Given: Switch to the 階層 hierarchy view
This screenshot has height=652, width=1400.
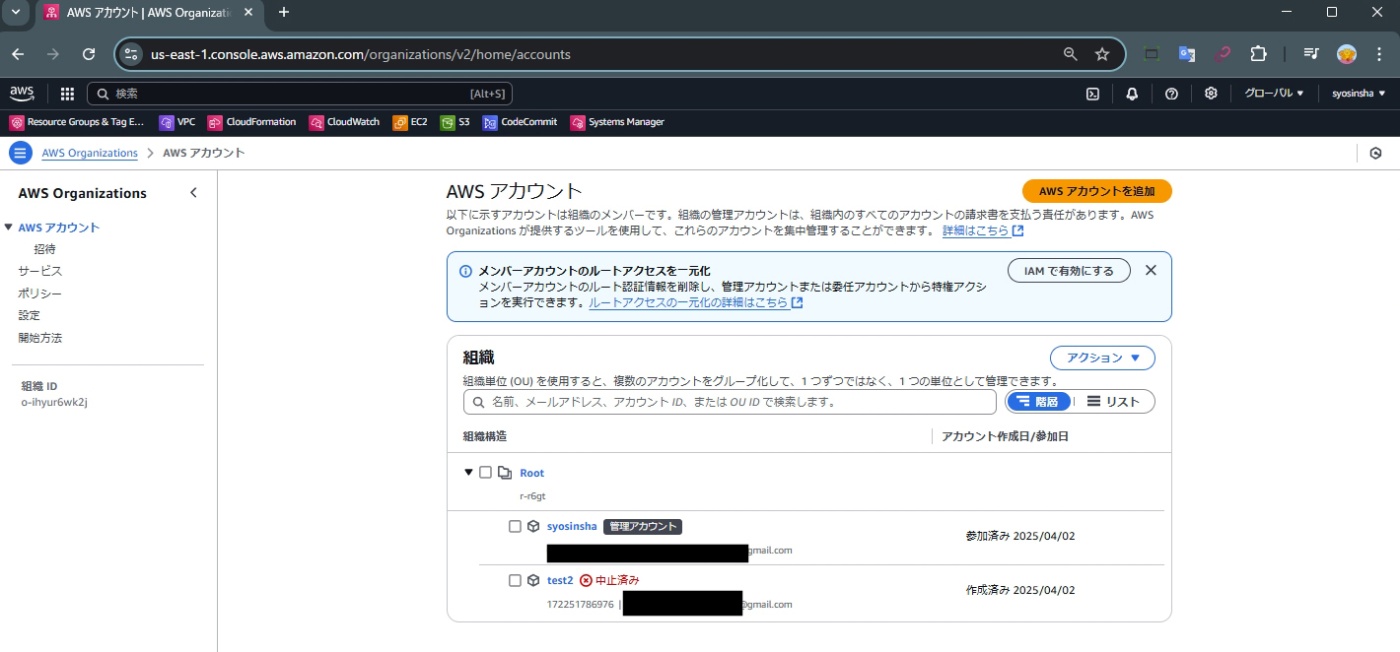Looking at the screenshot, I should coord(1039,401).
